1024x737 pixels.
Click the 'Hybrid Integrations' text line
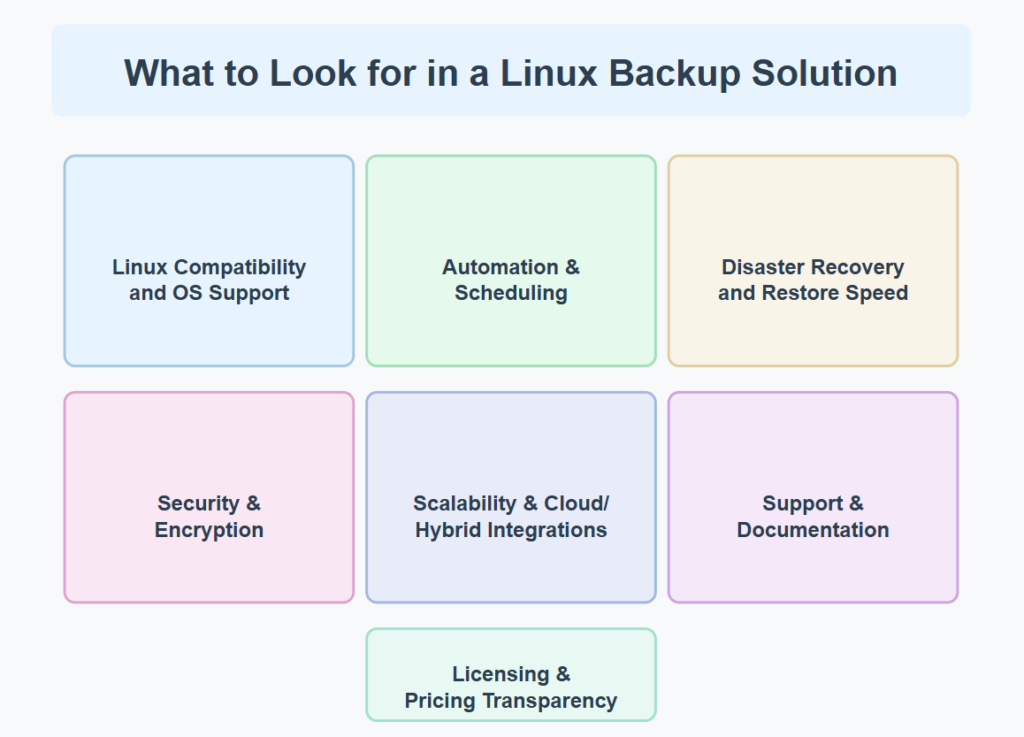511,530
